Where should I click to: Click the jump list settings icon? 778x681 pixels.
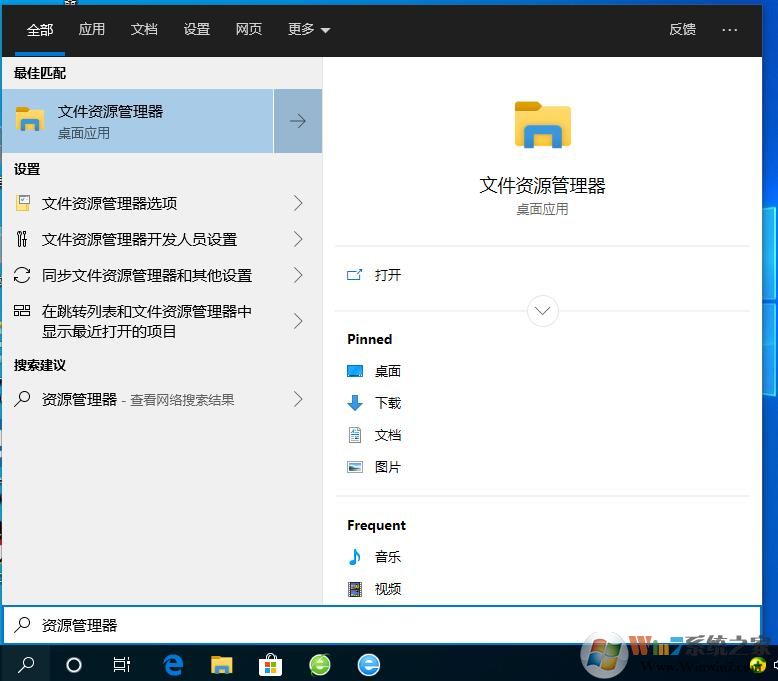22,311
